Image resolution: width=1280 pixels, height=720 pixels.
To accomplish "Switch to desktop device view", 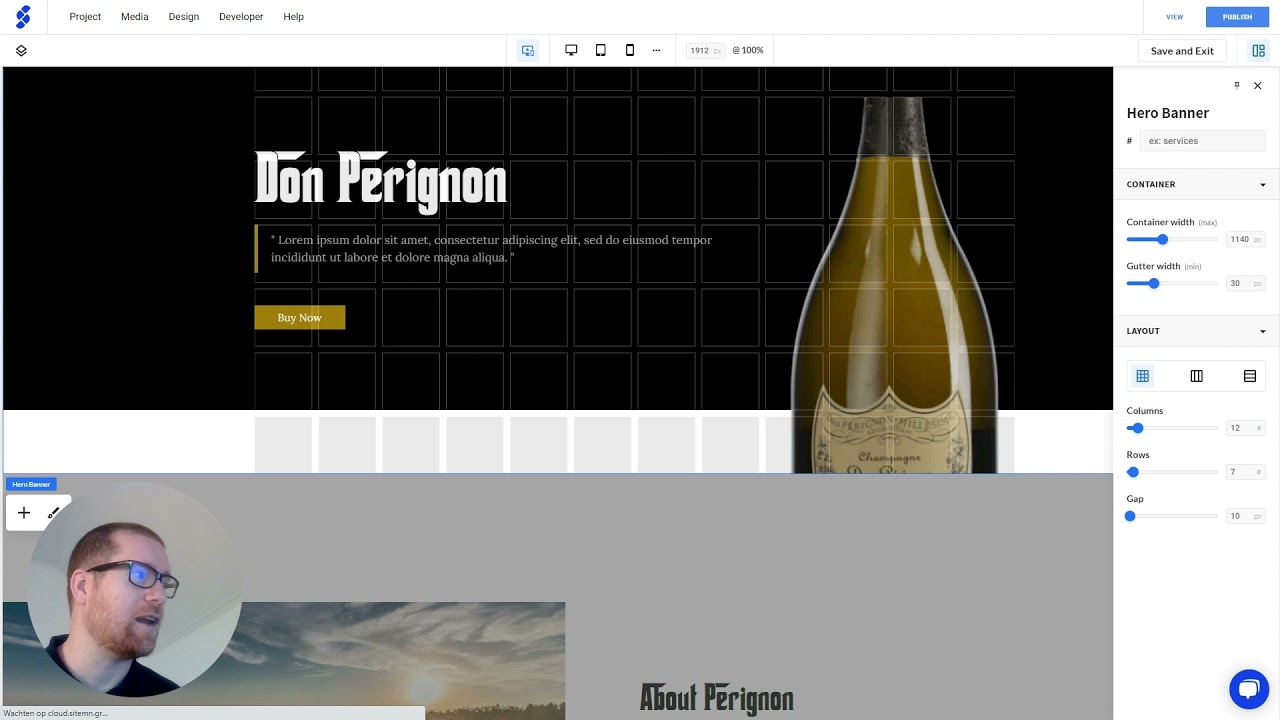I will click(571, 50).
